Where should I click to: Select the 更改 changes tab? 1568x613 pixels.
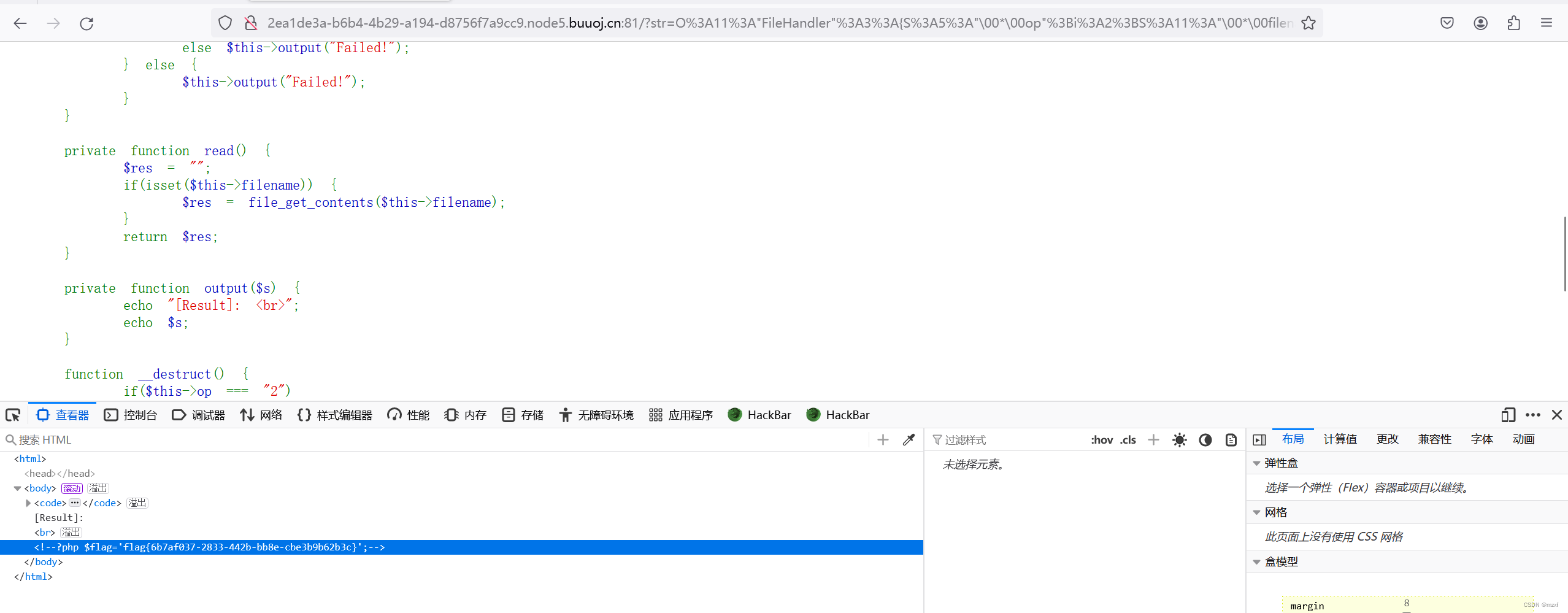pyautogui.click(x=1388, y=439)
